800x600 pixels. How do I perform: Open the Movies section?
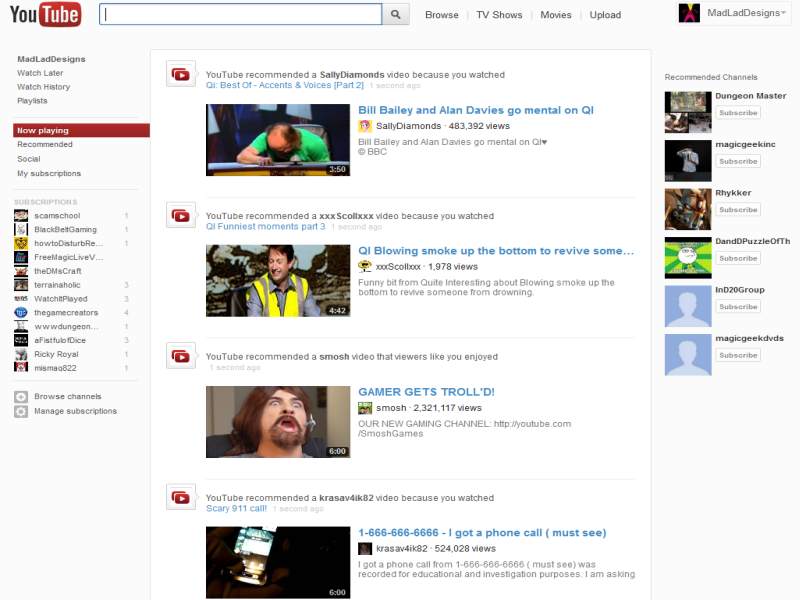point(556,15)
